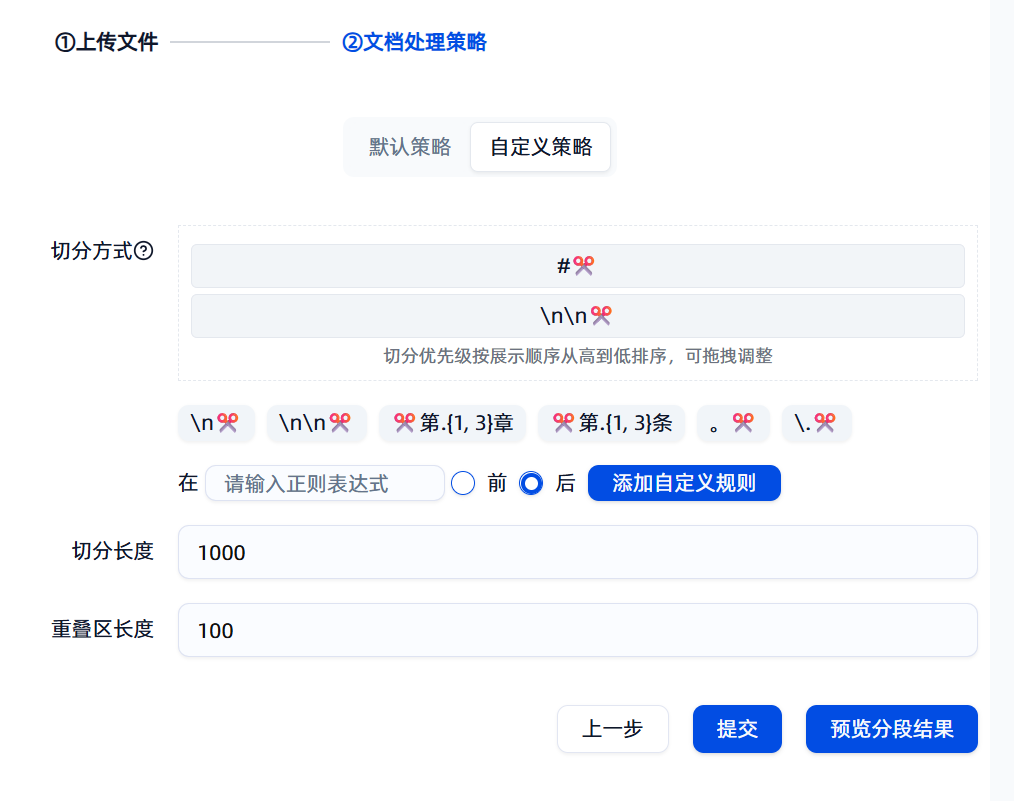Image resolution: width=1014 pixels, height=801 pixels.
Task: Click the 切分长度 field showing 1000
Action: click(577, 551)
